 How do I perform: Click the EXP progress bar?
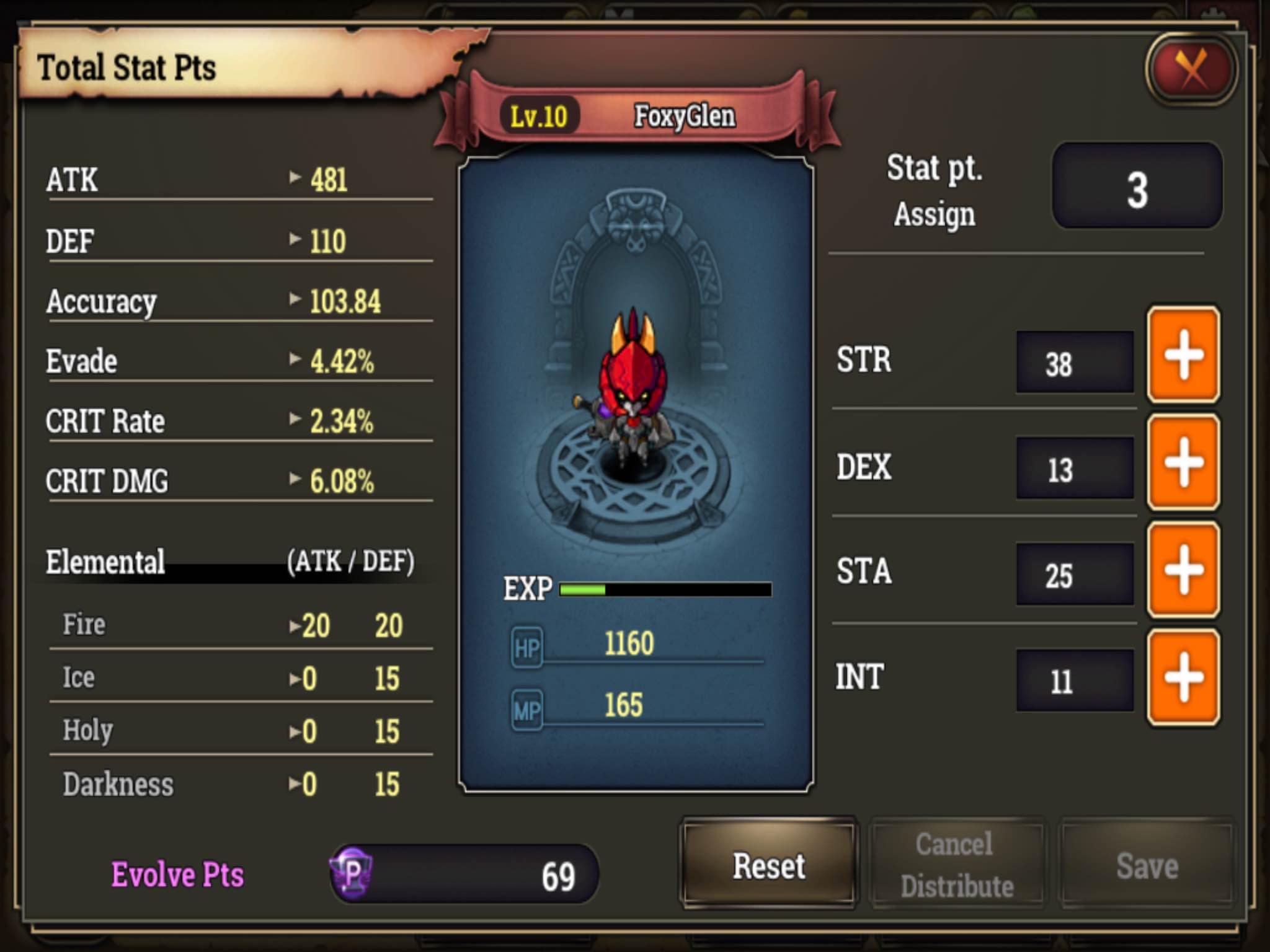[x=665, y=589]
